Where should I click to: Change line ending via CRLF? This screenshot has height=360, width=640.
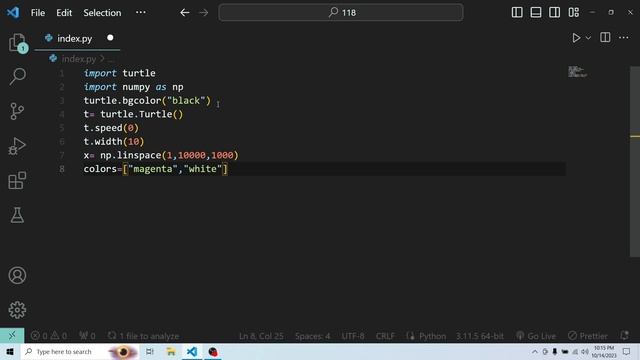pyautogui.click(x=385, y=336)
